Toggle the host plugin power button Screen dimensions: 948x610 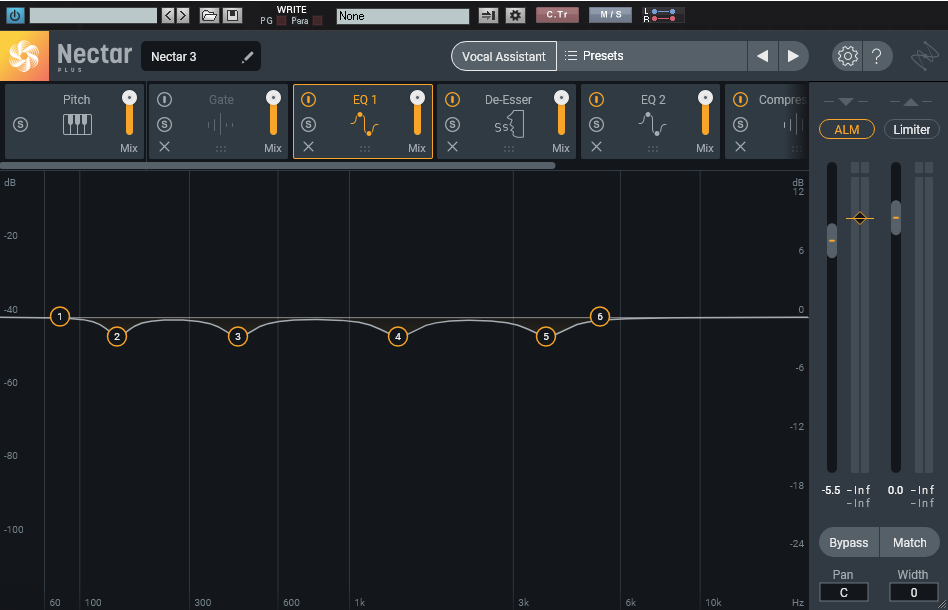click(x=15, y=15)
